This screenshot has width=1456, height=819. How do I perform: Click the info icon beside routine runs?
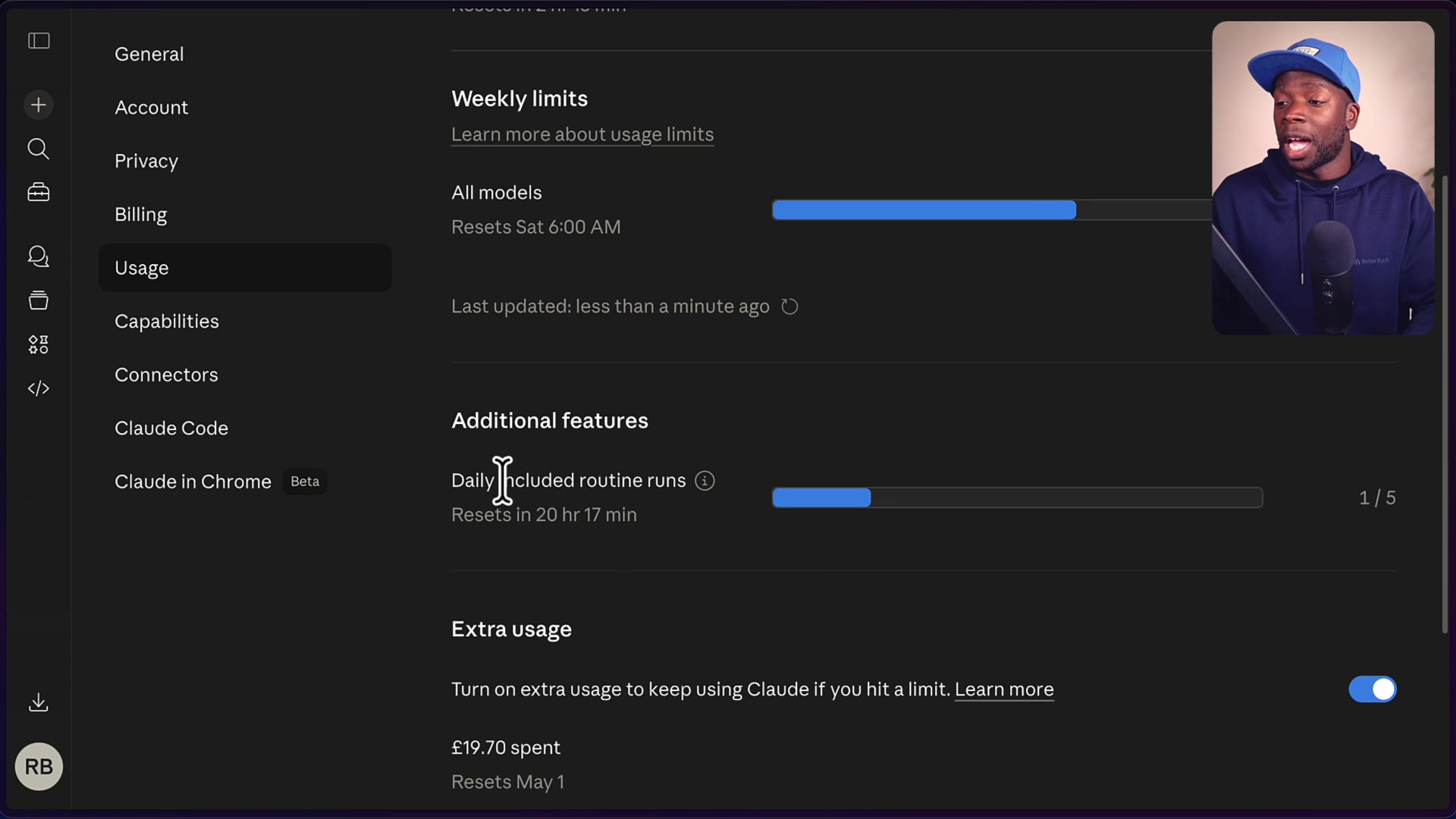(x=704, y=481)
